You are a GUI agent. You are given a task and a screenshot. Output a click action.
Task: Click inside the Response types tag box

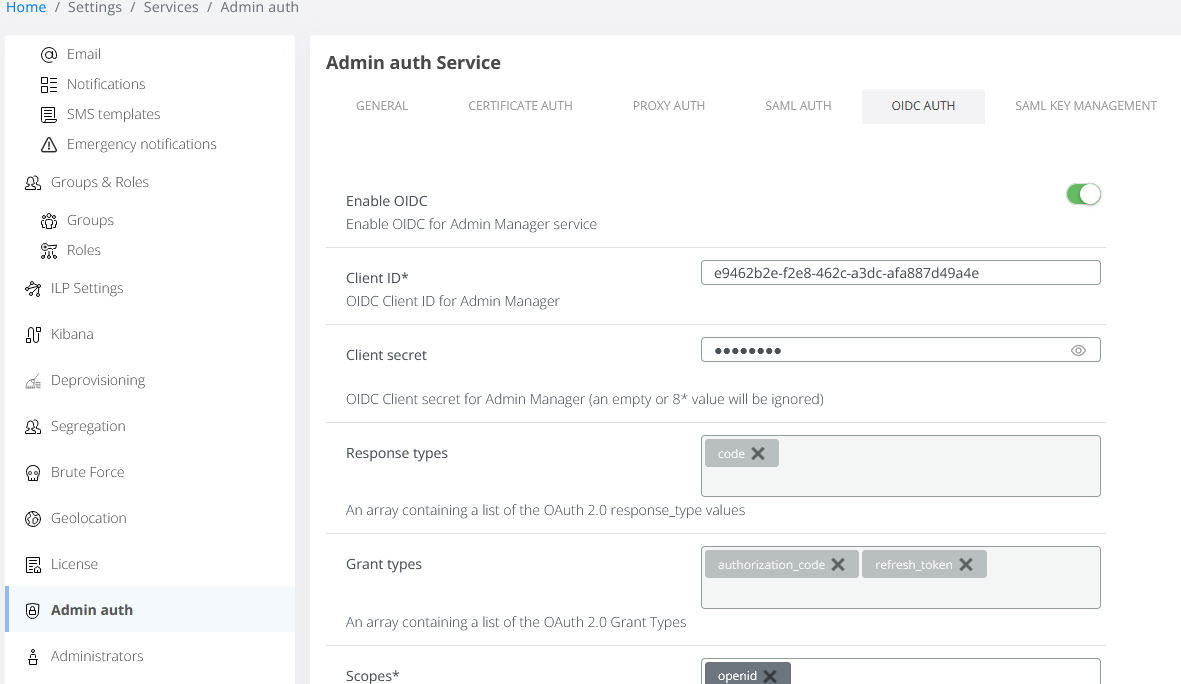(x=901, y=466)
